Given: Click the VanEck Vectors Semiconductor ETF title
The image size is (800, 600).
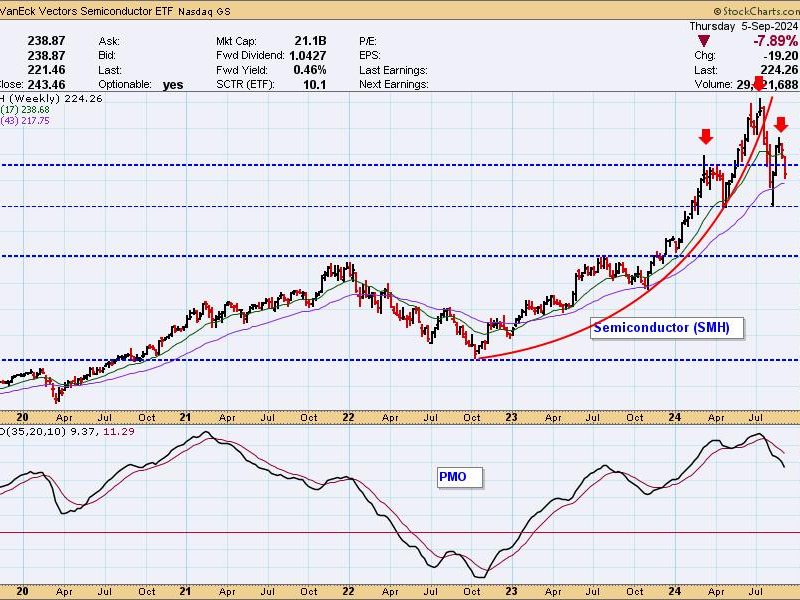Looking at the screenshot, I should (86, 11).
